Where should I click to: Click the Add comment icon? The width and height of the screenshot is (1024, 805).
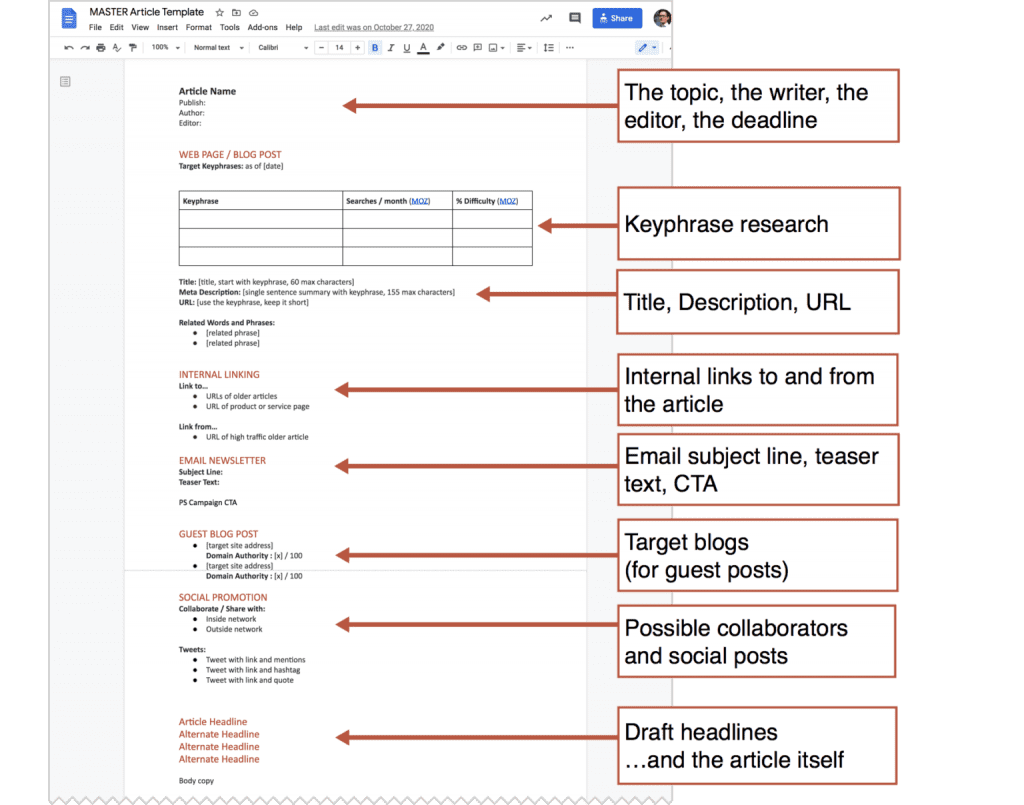point(478,48)
